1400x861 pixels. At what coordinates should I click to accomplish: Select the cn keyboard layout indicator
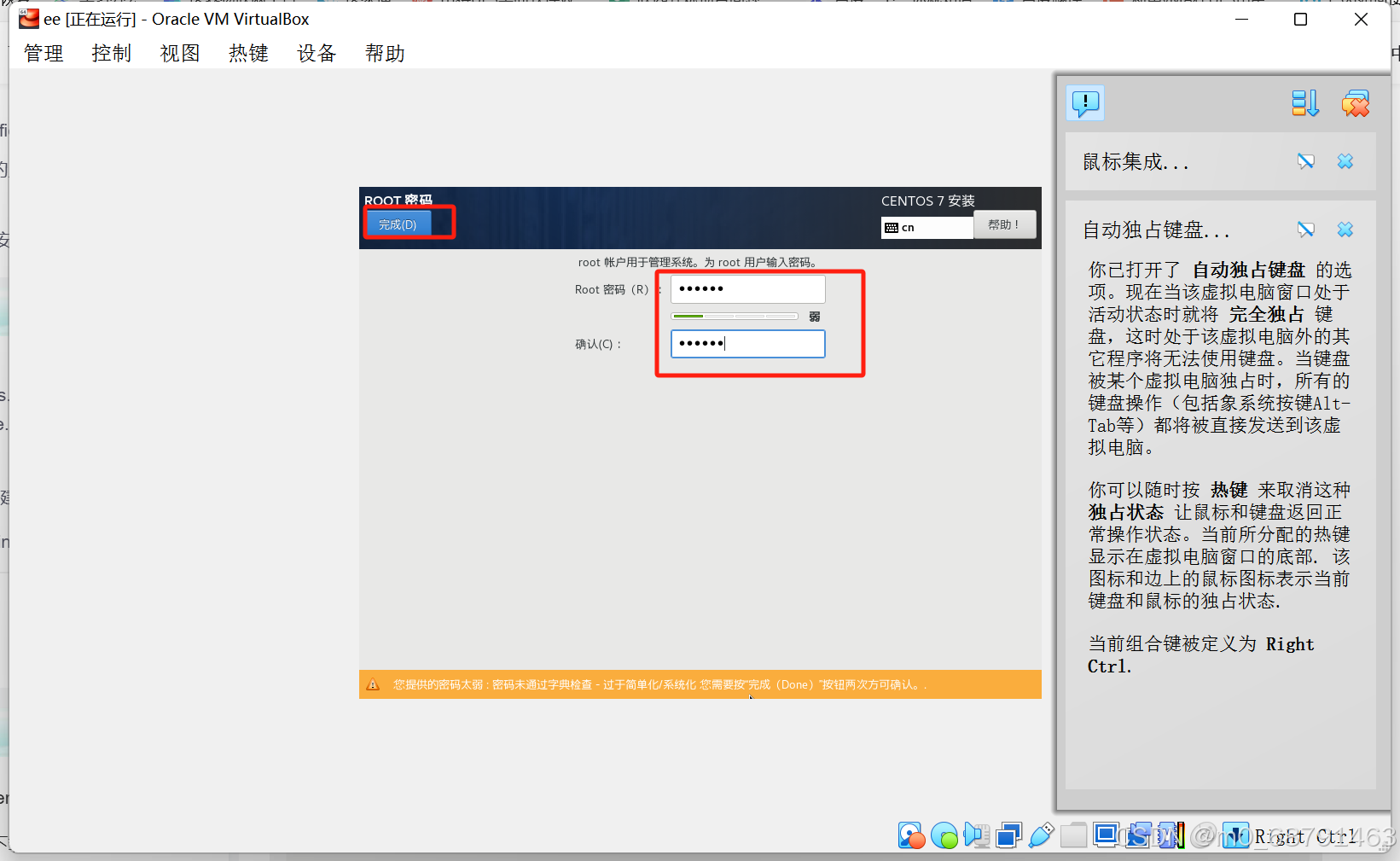927,227
